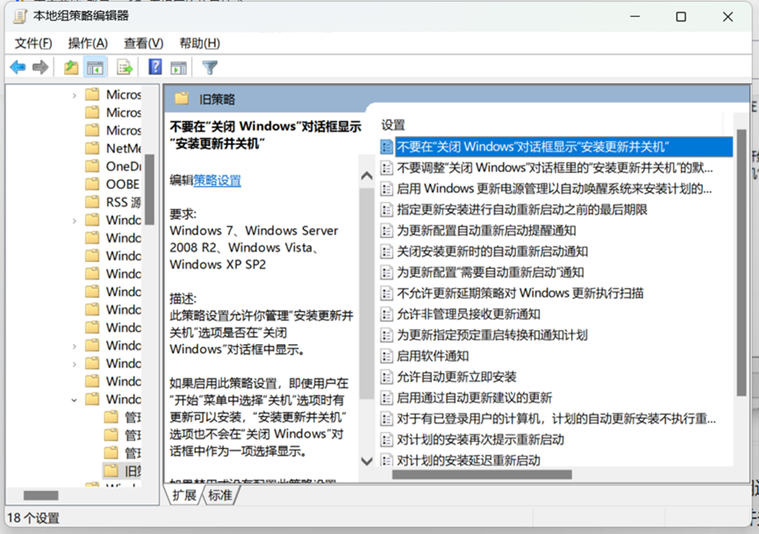Screen dimensions: 759x534
Task: Maximize the 本地组策略编辑器 window
Action: pyautogui.click(x=681, y=17)
